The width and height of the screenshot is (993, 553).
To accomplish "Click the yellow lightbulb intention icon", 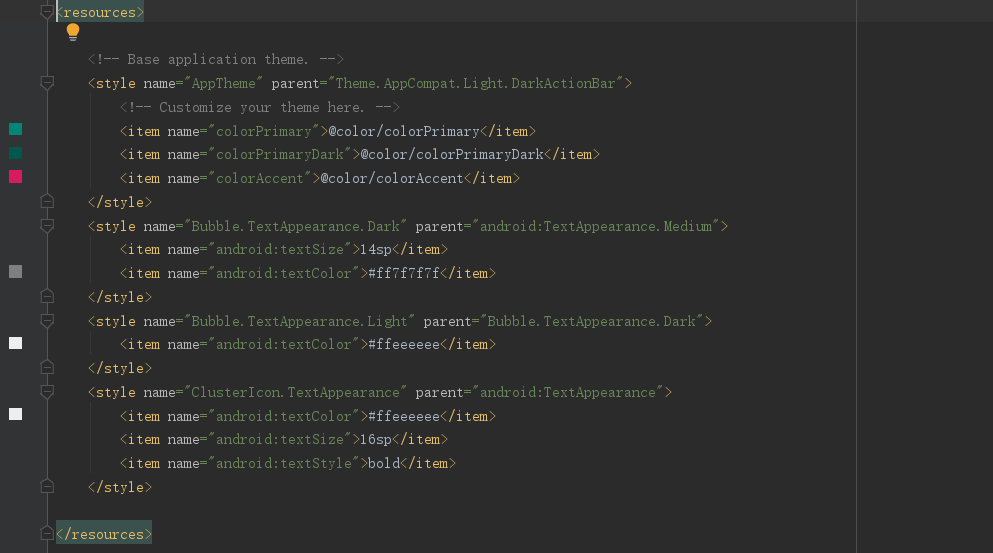I will point(73,32).
